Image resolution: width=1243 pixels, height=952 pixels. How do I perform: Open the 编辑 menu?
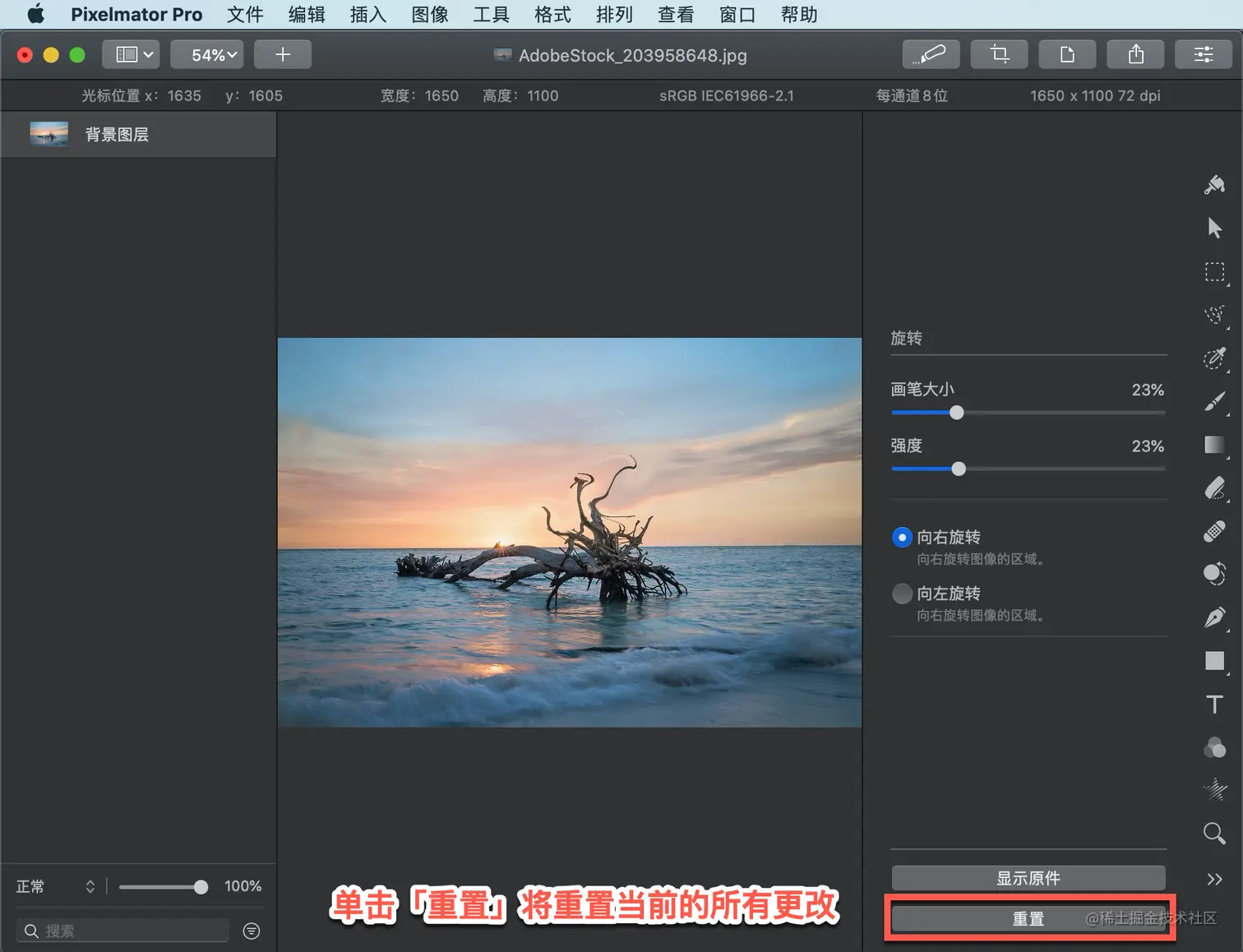click(307, 14)
